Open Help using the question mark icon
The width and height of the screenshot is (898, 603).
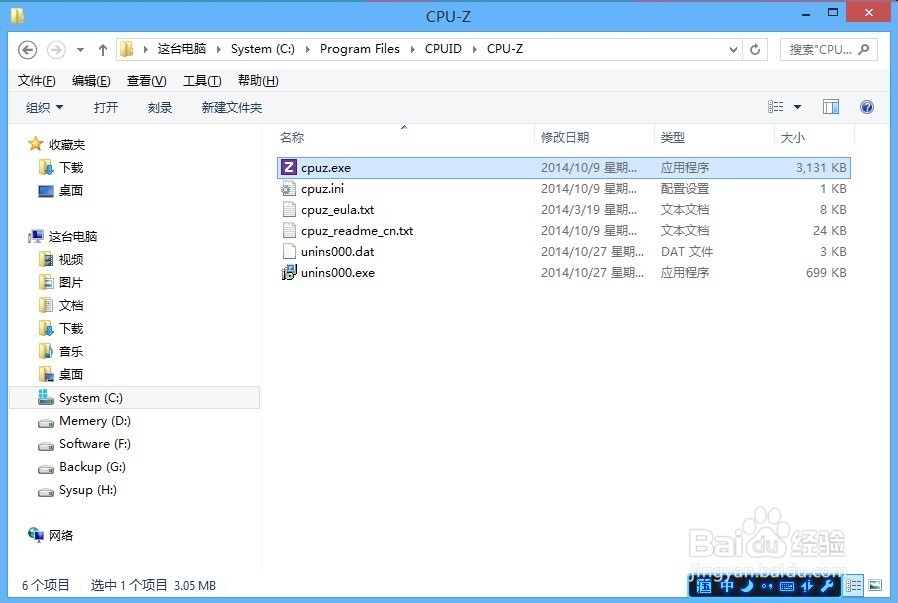point(866,106)
